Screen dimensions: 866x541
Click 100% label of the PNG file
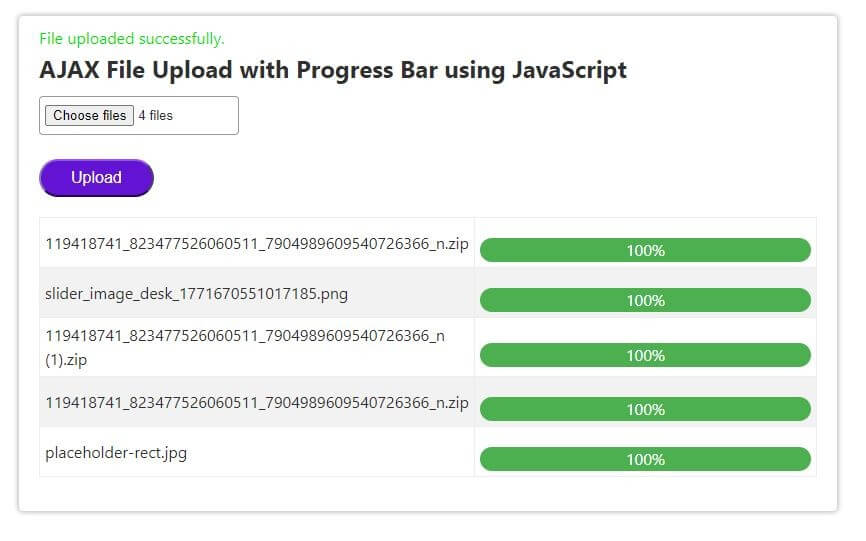[x=646, y=301]
